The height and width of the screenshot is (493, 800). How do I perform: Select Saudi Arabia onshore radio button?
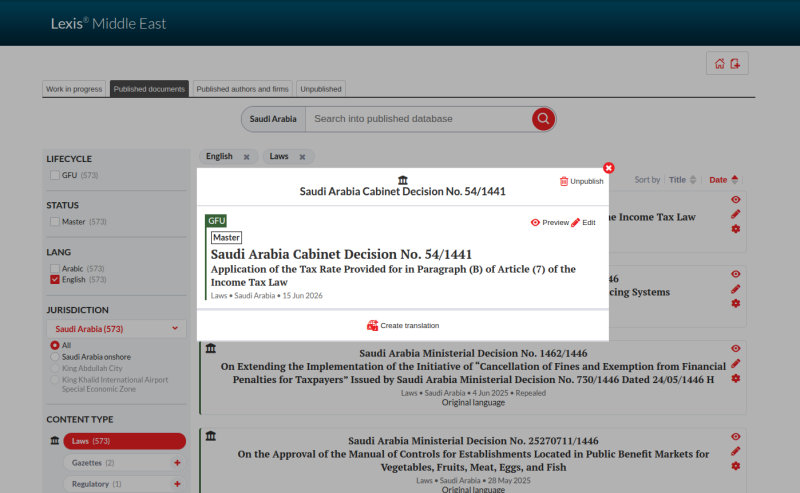[x=55, y=357]
